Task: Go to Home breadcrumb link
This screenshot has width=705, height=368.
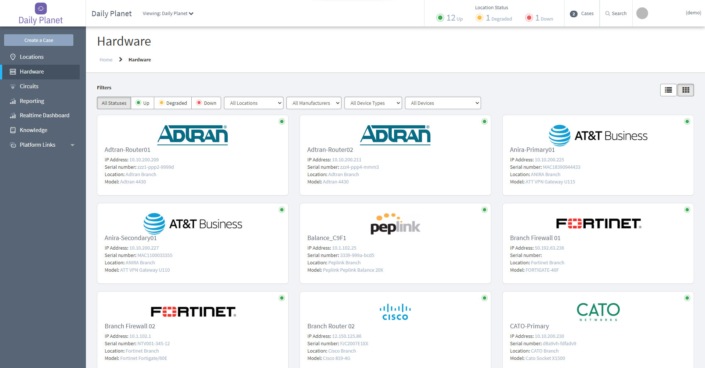Action: point(106,59)
